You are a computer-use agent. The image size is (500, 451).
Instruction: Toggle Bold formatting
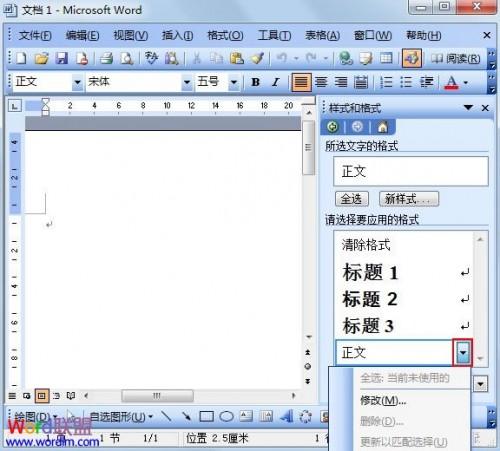[255, 82]
